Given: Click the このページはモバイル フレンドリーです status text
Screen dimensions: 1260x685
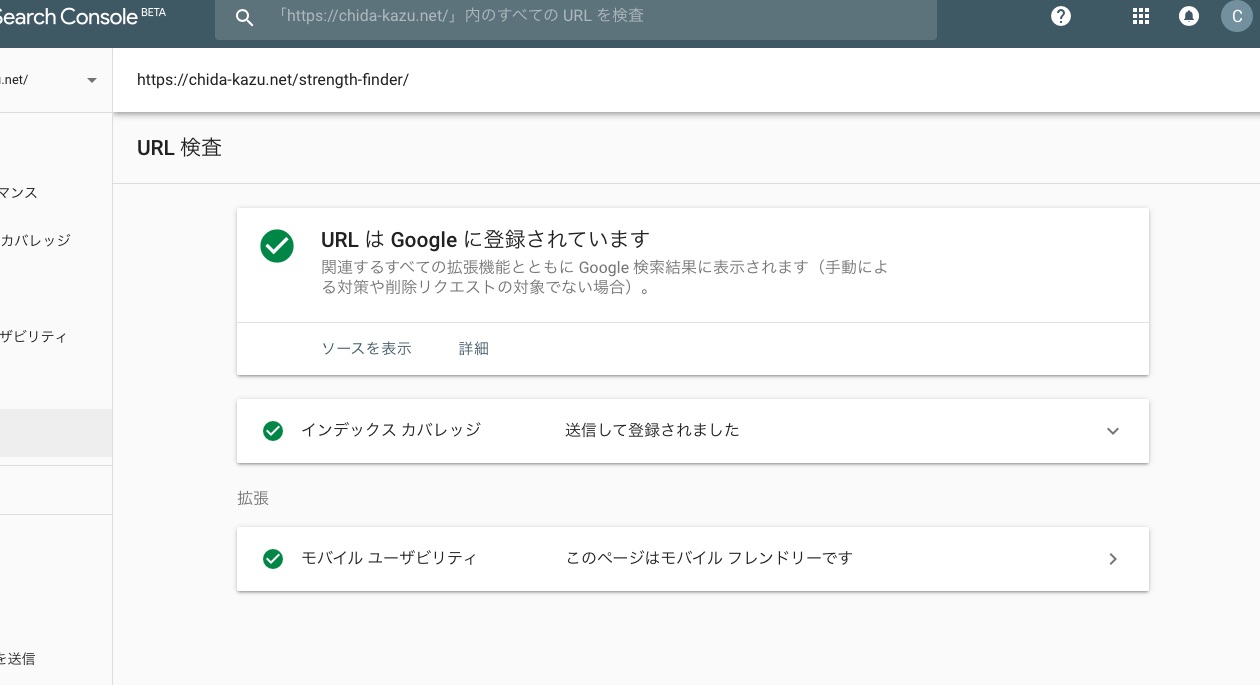Looking at the screenshot, I should 709,559.
